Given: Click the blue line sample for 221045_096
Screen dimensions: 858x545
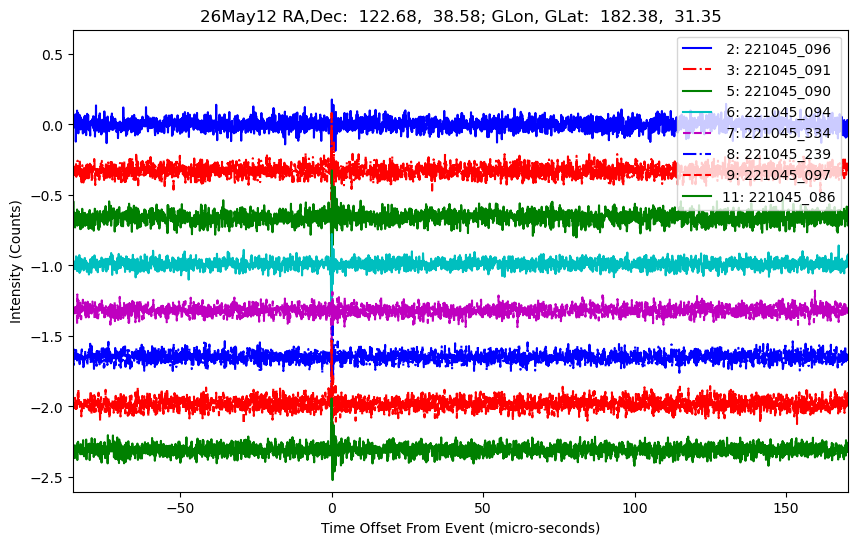Looking at the screenshot, I should coord(697,49).
